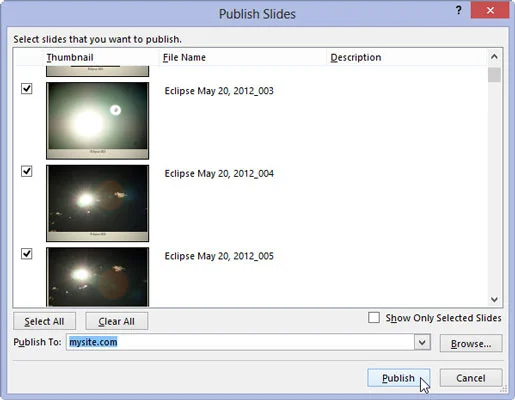515x400 pixels.
Task: Click file name Eclipse May 20, 2012_003
Action: click(x=219, y=91)
